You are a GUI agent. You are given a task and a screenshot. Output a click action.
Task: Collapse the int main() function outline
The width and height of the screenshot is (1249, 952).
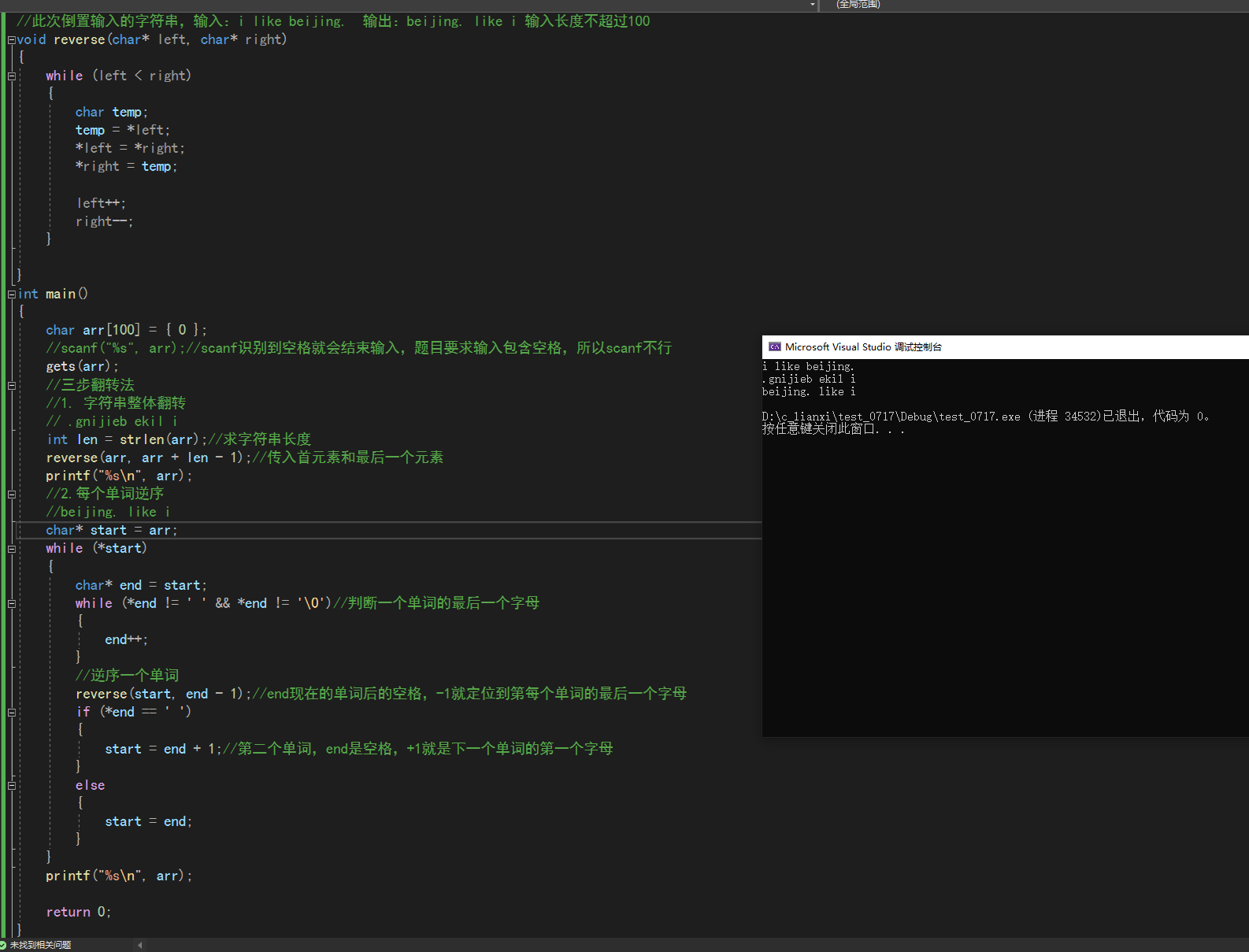[11, 294]
